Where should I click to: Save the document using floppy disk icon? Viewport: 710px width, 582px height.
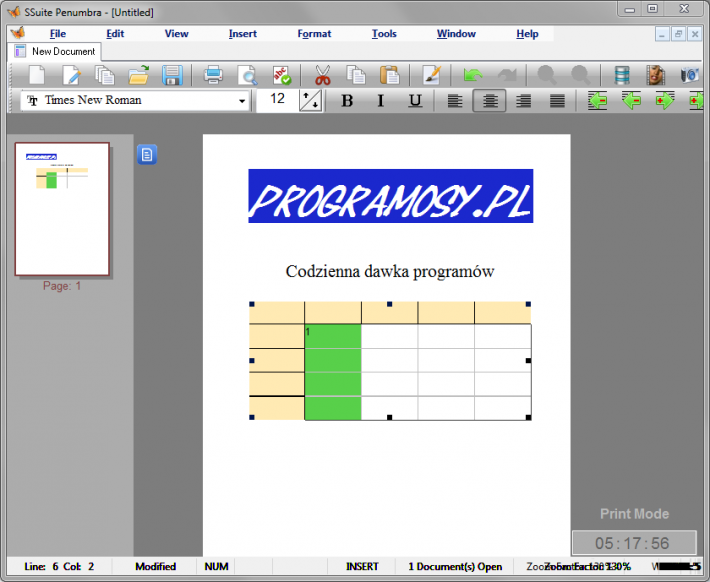point(172,75)
